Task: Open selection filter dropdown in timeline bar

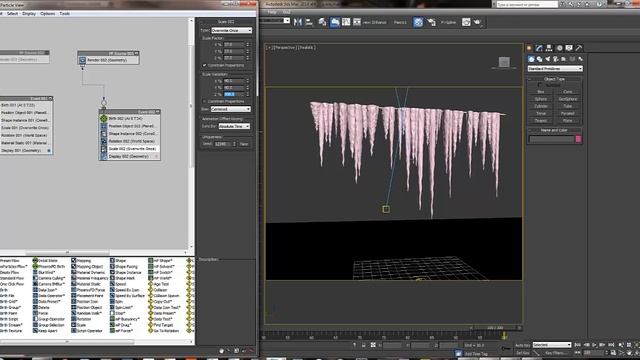Action: point(551,345)
